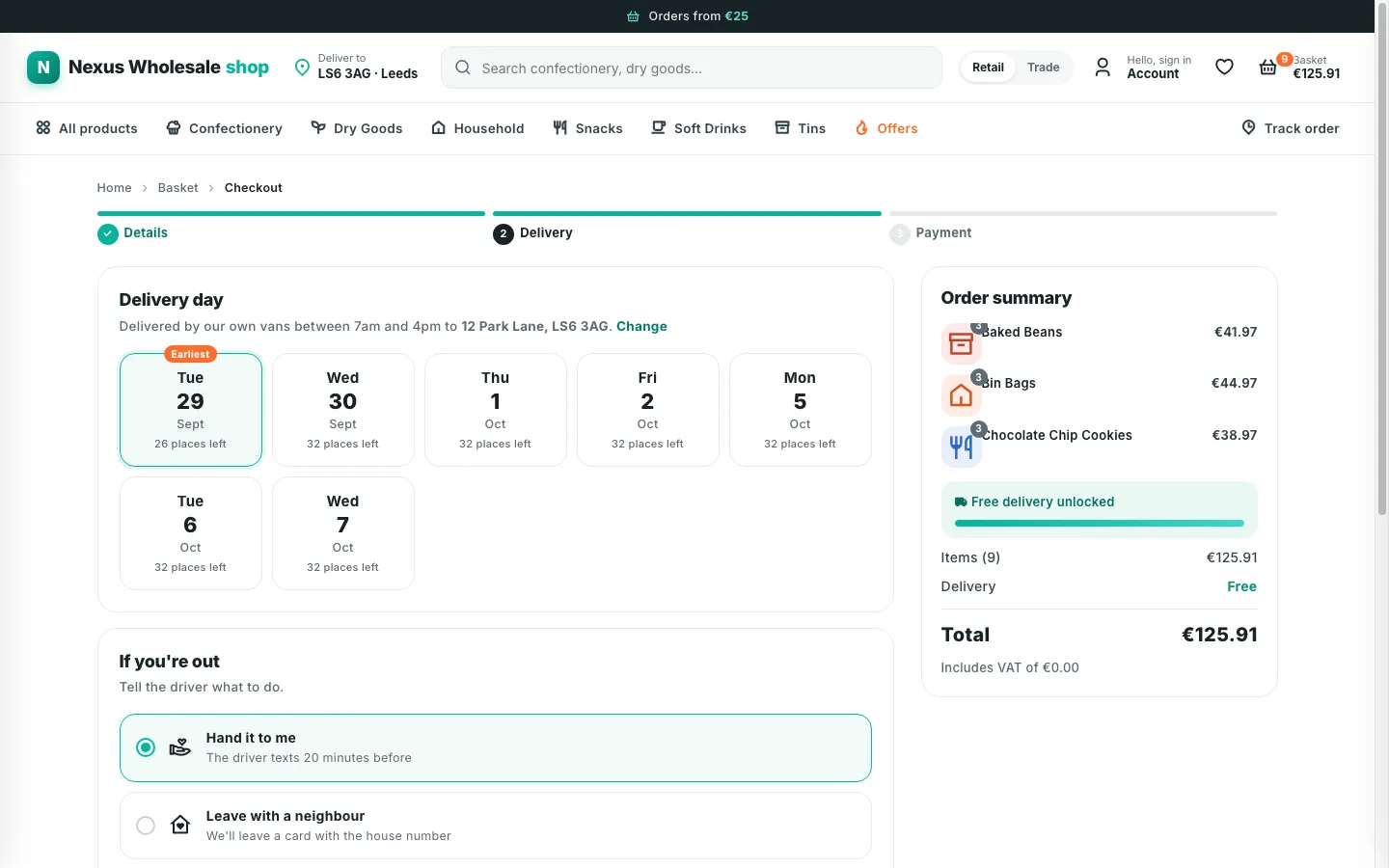Click the search magnifier icon

click(463, 68)
